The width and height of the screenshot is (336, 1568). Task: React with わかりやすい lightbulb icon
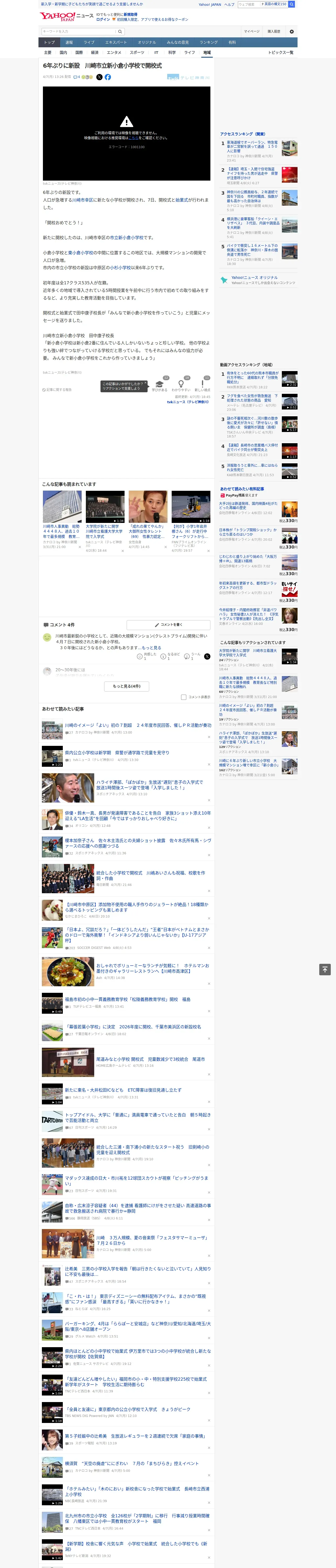[181, 384]
